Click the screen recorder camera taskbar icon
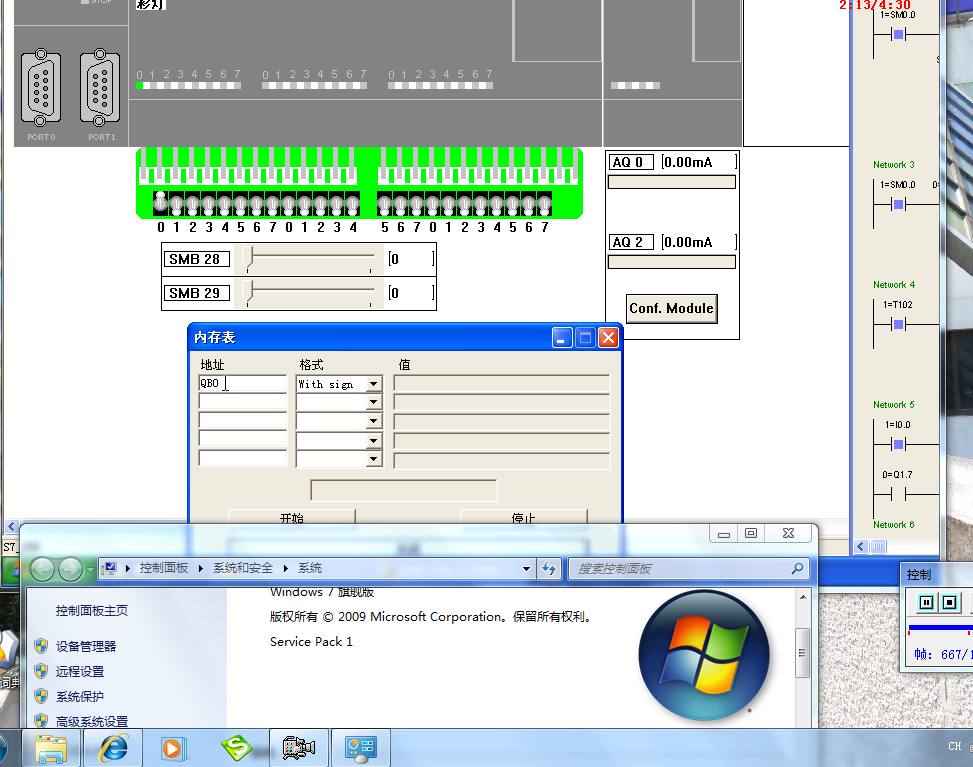 [298, 747]
